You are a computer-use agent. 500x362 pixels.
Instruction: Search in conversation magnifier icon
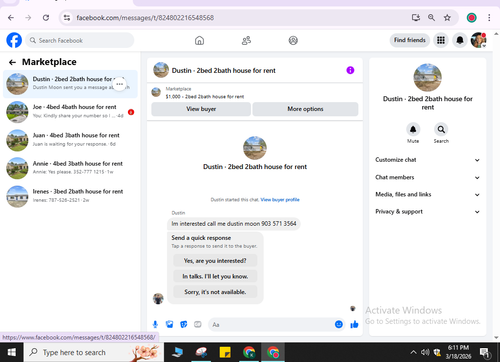[441, 129]
